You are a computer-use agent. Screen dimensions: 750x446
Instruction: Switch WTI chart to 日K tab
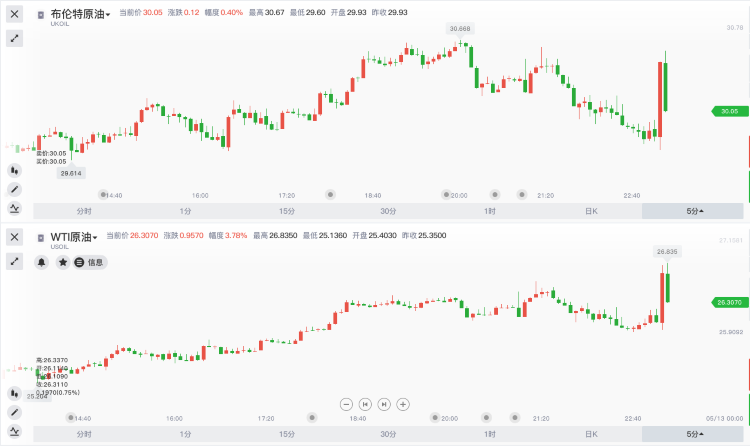[x=591, y=434]
